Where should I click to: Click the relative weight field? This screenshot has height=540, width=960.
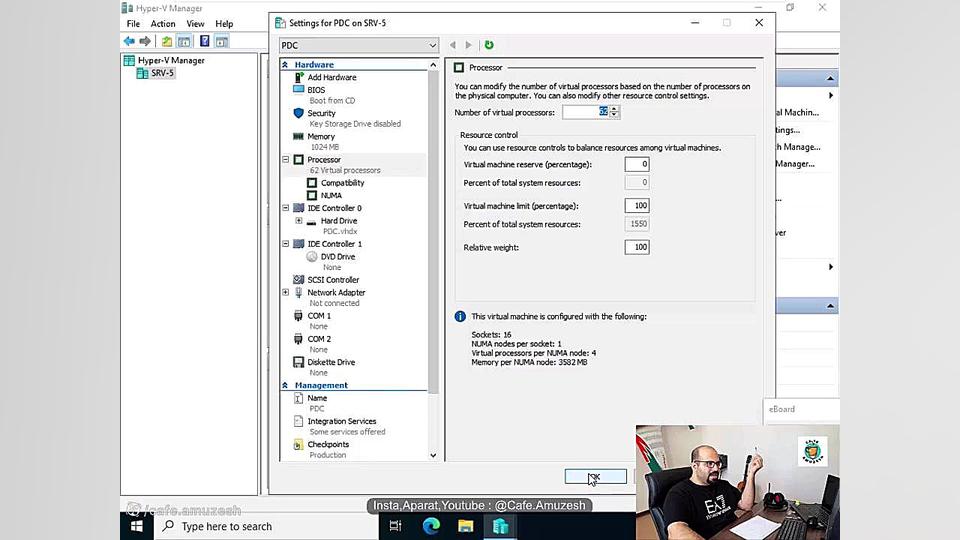tap(637, 247)
